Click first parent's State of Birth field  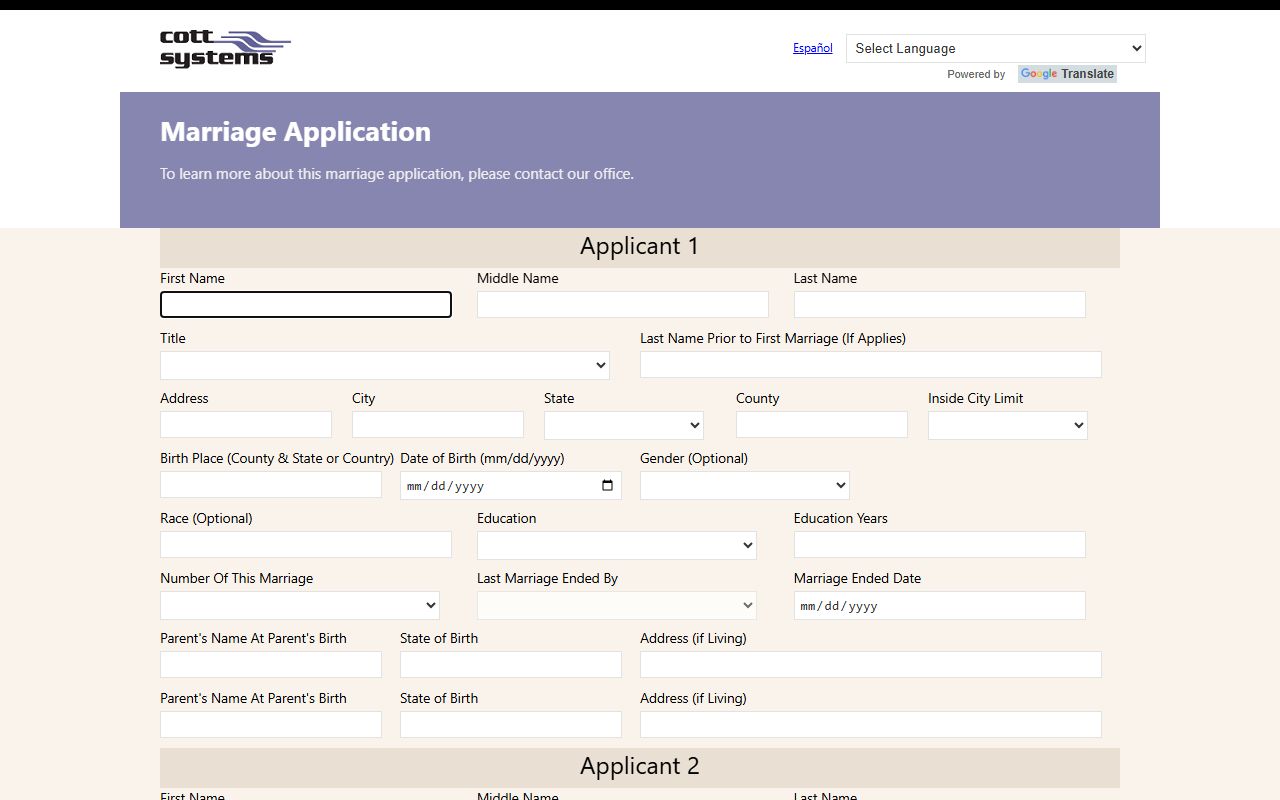pyautogui.click(x=511, y=664)
